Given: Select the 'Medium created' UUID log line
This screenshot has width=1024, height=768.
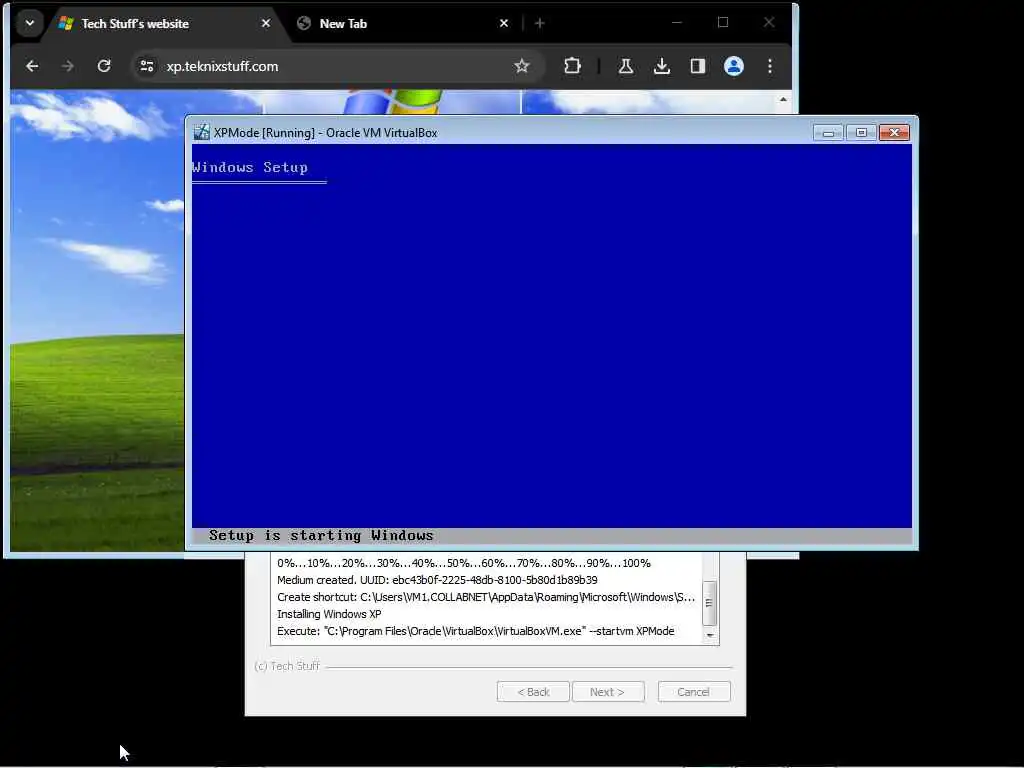Looking at the screenshot, I should (437, 580).
